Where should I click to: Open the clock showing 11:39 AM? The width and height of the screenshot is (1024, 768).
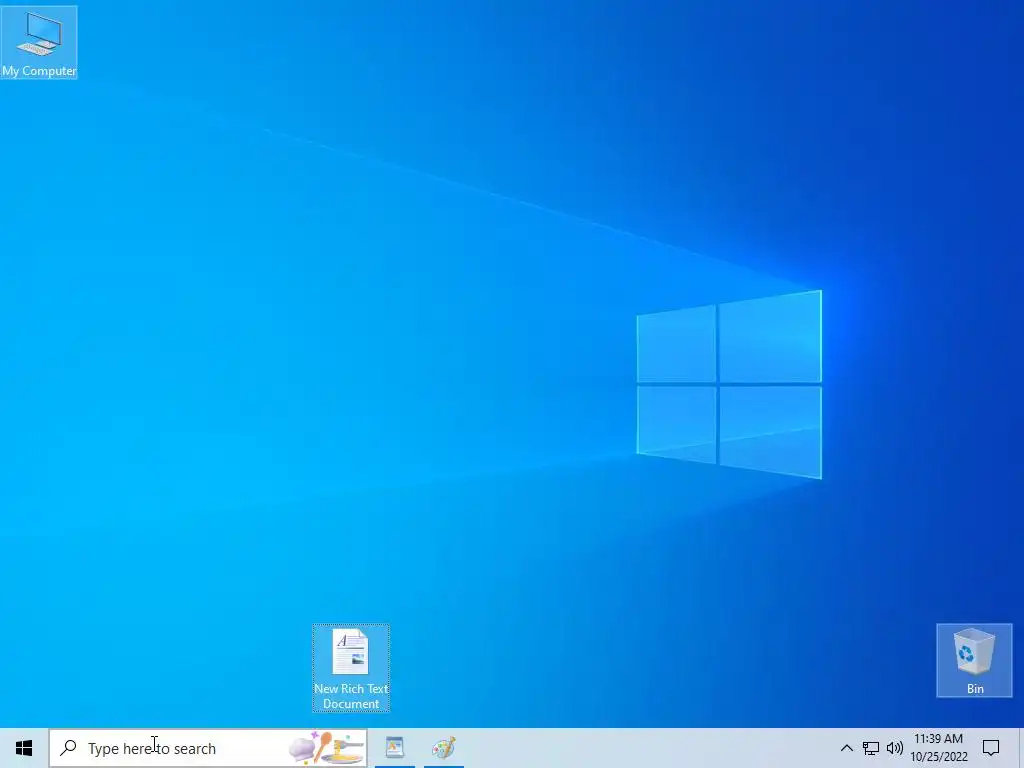pyautogui.click(x=938, y=748)
